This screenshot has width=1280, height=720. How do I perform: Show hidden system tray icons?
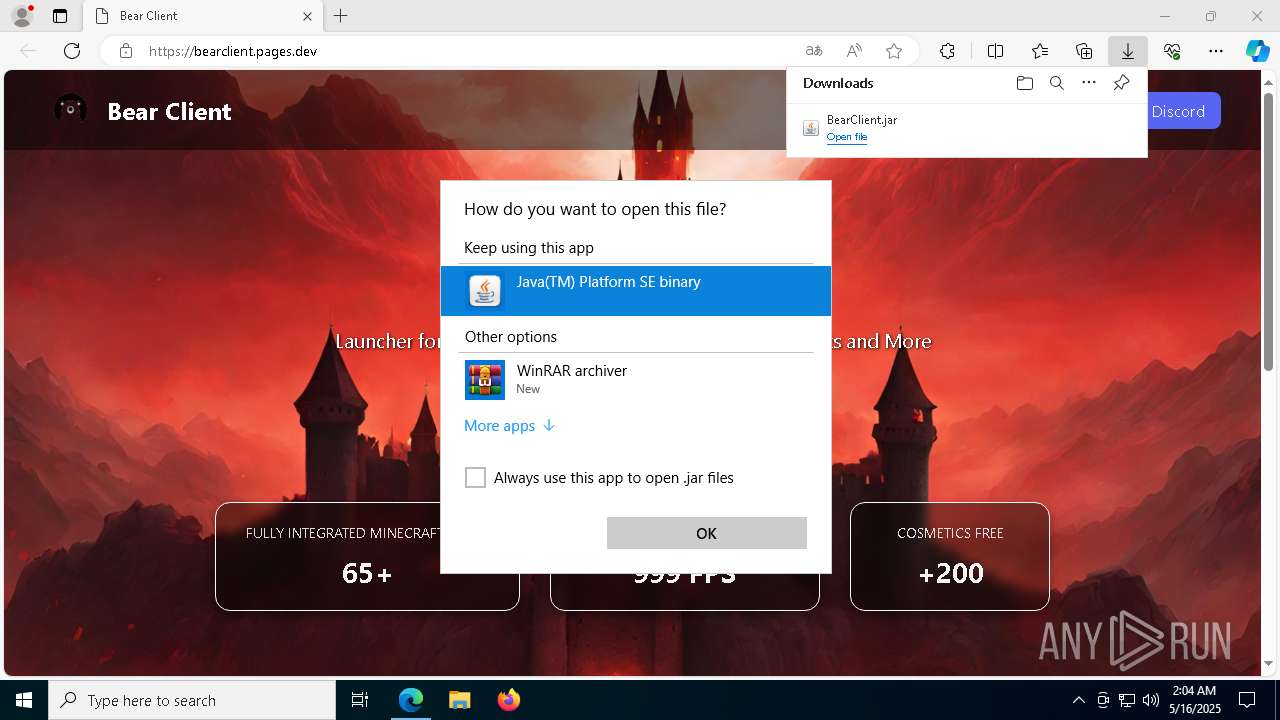coord(1078,700)
